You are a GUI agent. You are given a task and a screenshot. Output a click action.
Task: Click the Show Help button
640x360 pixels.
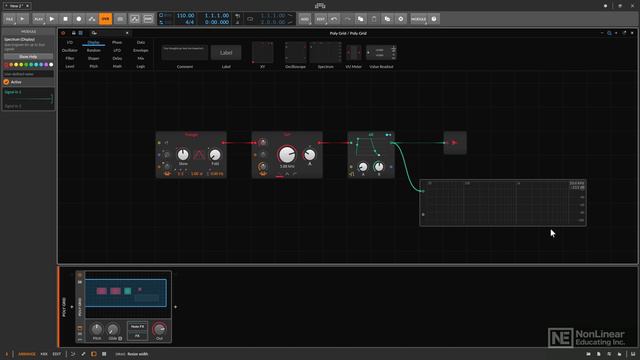(x=28, y=57)
